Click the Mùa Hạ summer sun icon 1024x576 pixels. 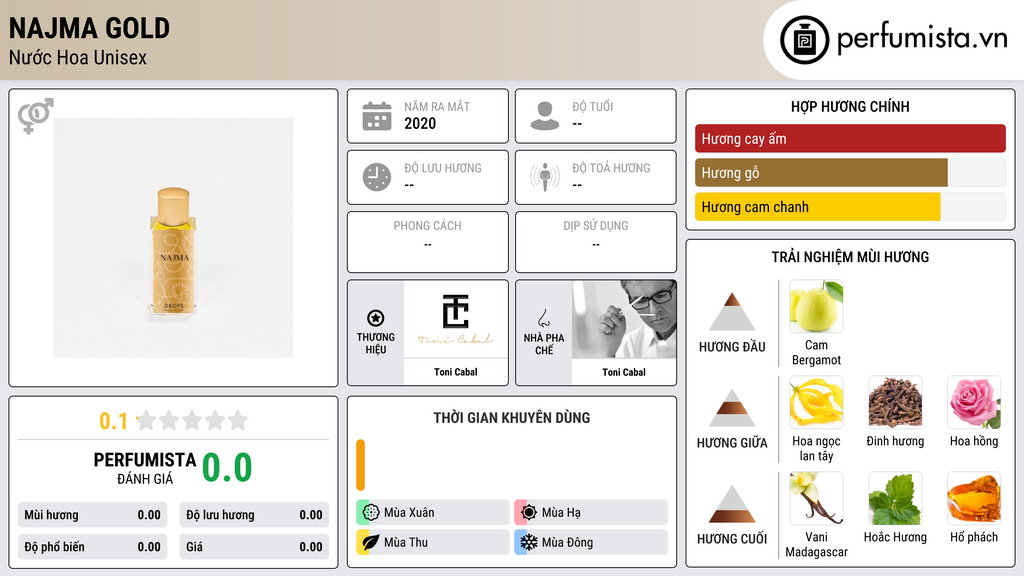coord(529,512)
